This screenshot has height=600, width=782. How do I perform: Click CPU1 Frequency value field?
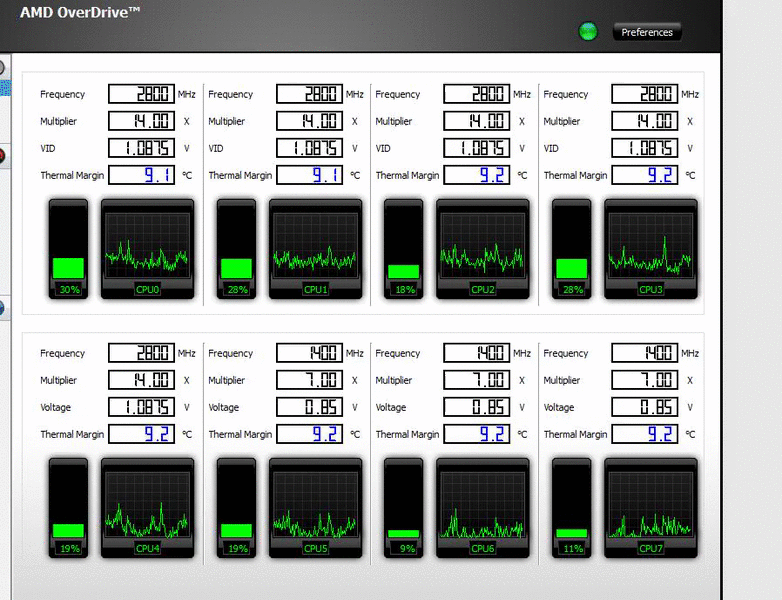click(x=310, y=94)
